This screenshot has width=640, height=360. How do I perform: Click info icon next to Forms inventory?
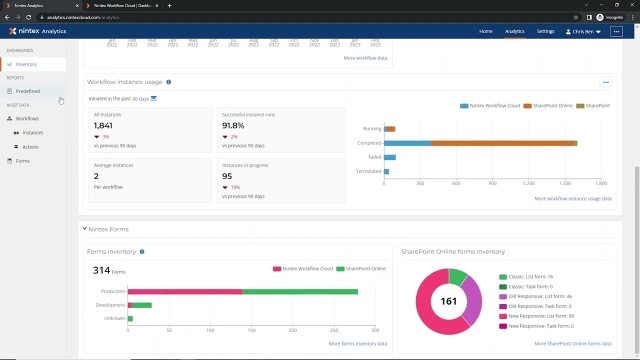(x=142, y=251)
